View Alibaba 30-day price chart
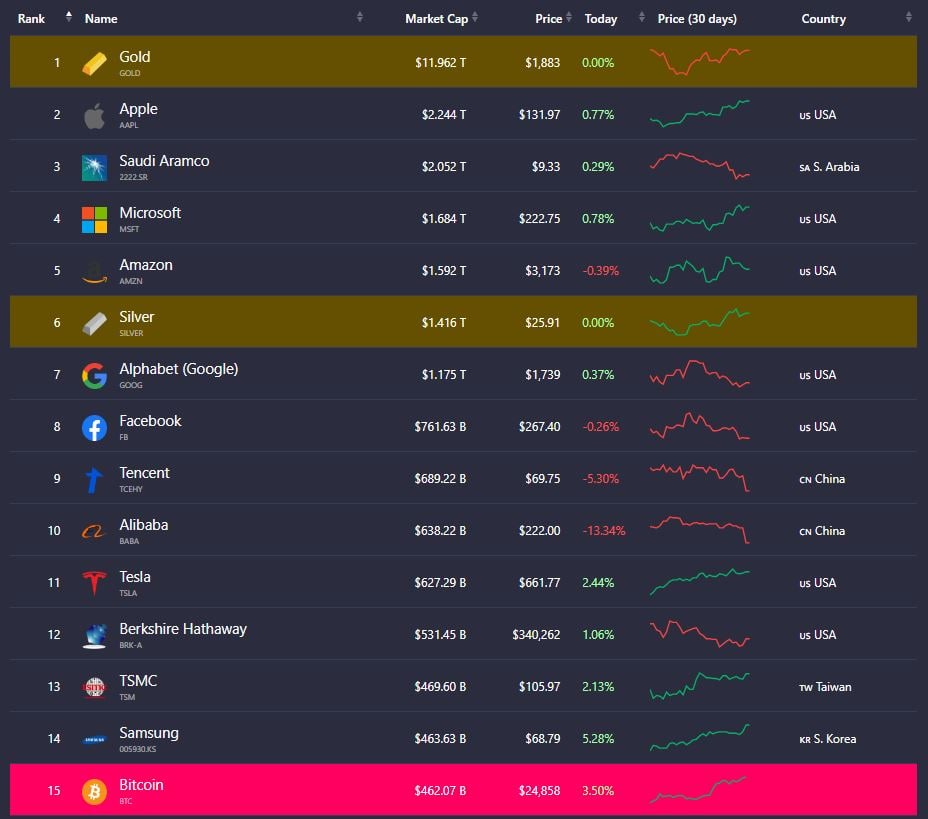Screen dimensions: 928x819 700,530
